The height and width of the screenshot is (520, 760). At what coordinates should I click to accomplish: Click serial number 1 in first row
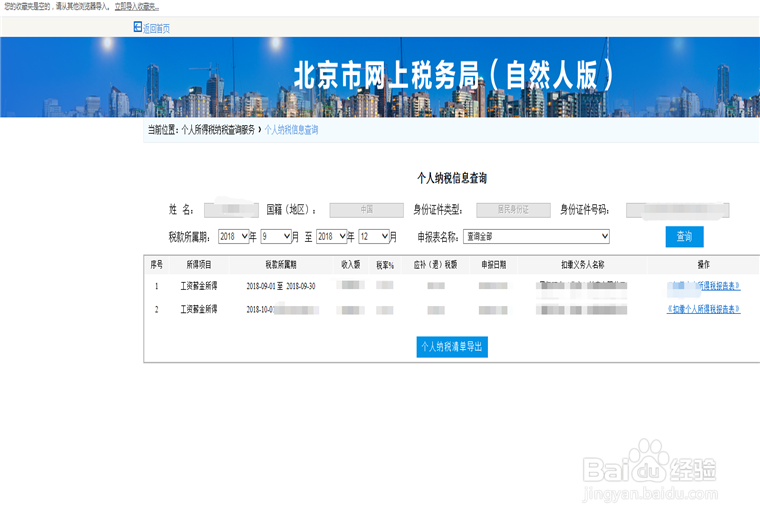point(157,286)
